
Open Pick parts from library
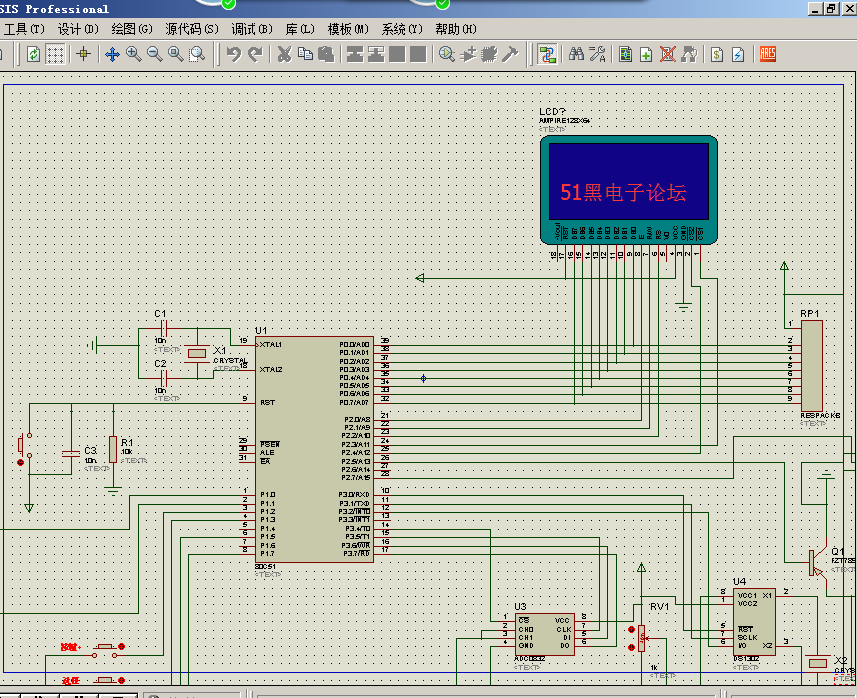point(447,54)
